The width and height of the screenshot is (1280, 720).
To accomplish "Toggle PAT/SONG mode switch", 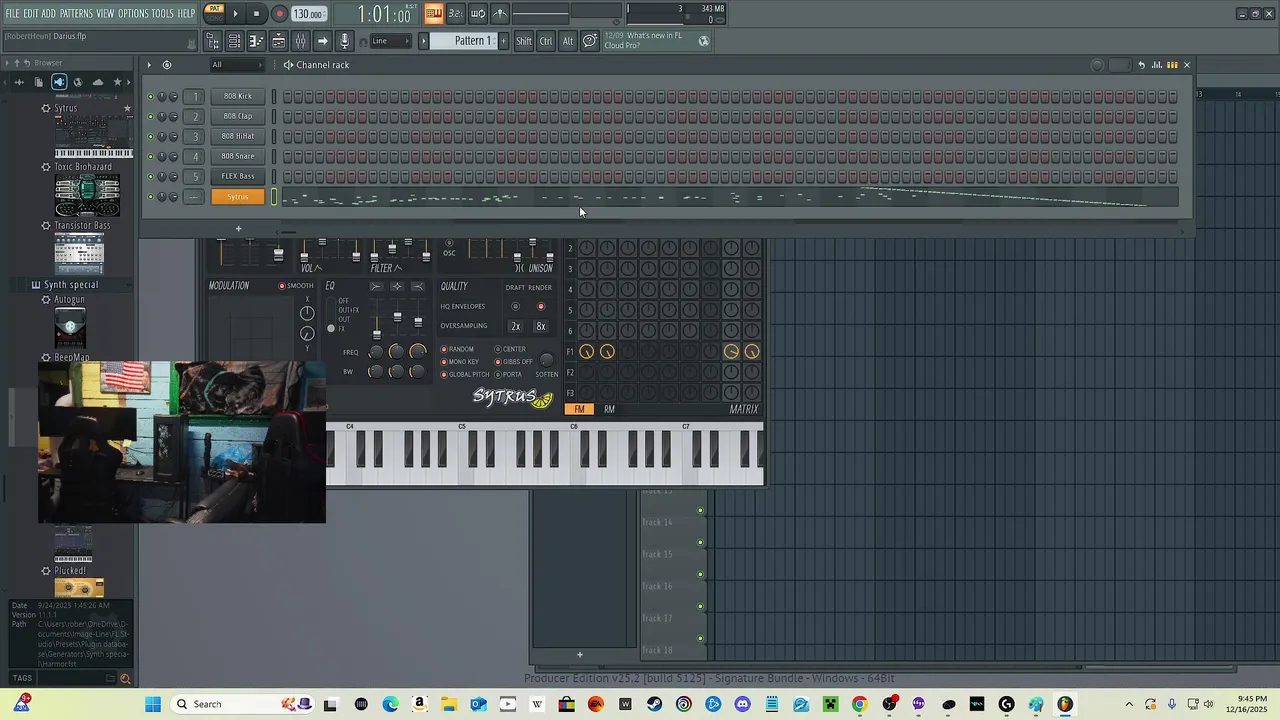I will coord(214,13).
